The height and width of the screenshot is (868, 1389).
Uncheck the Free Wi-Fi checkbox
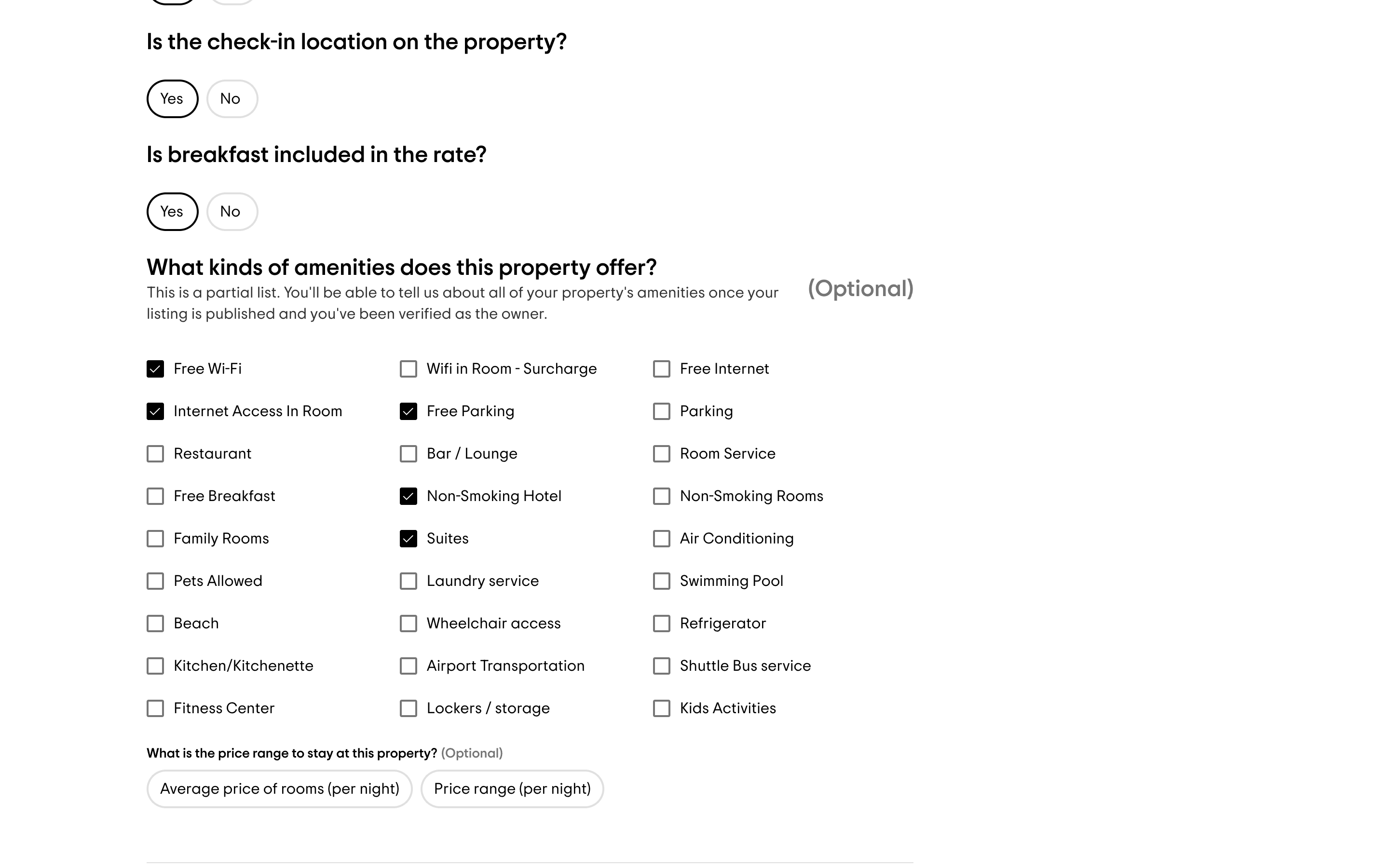[155, 368]
